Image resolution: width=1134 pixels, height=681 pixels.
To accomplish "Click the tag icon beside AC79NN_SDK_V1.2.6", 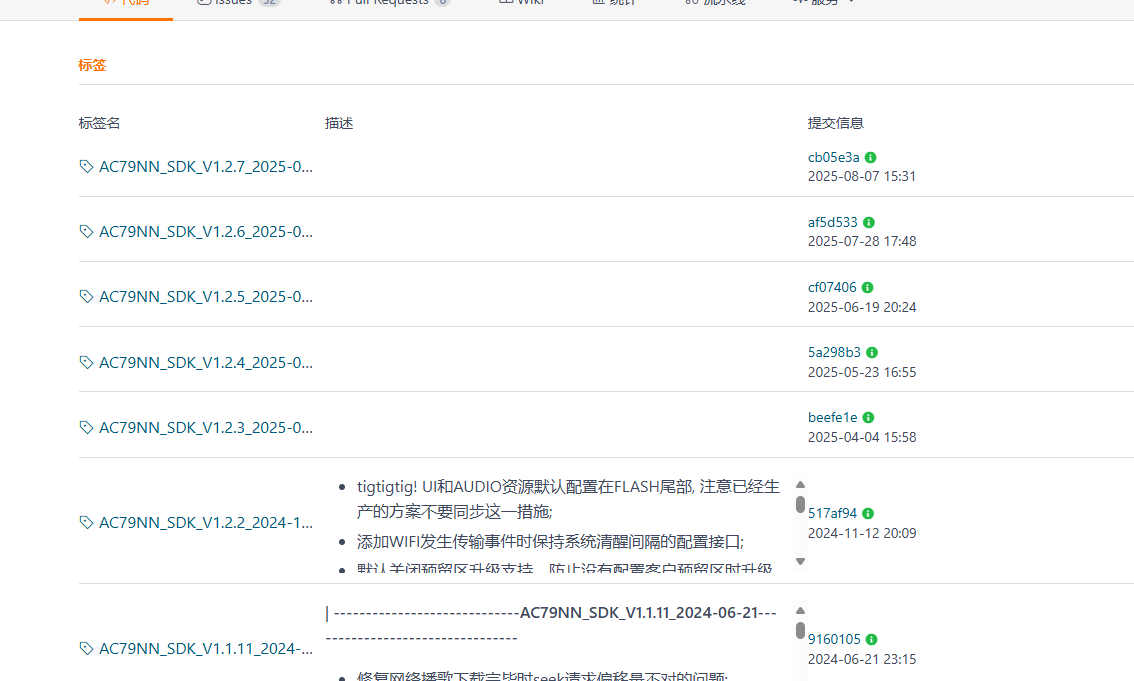I will coord(86,231).
